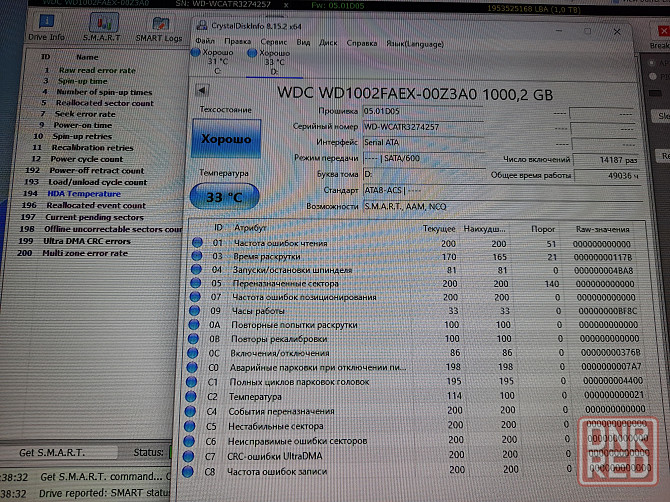
Task: Click the status circle for attribute C1
Action: click(x=191, y=382)
